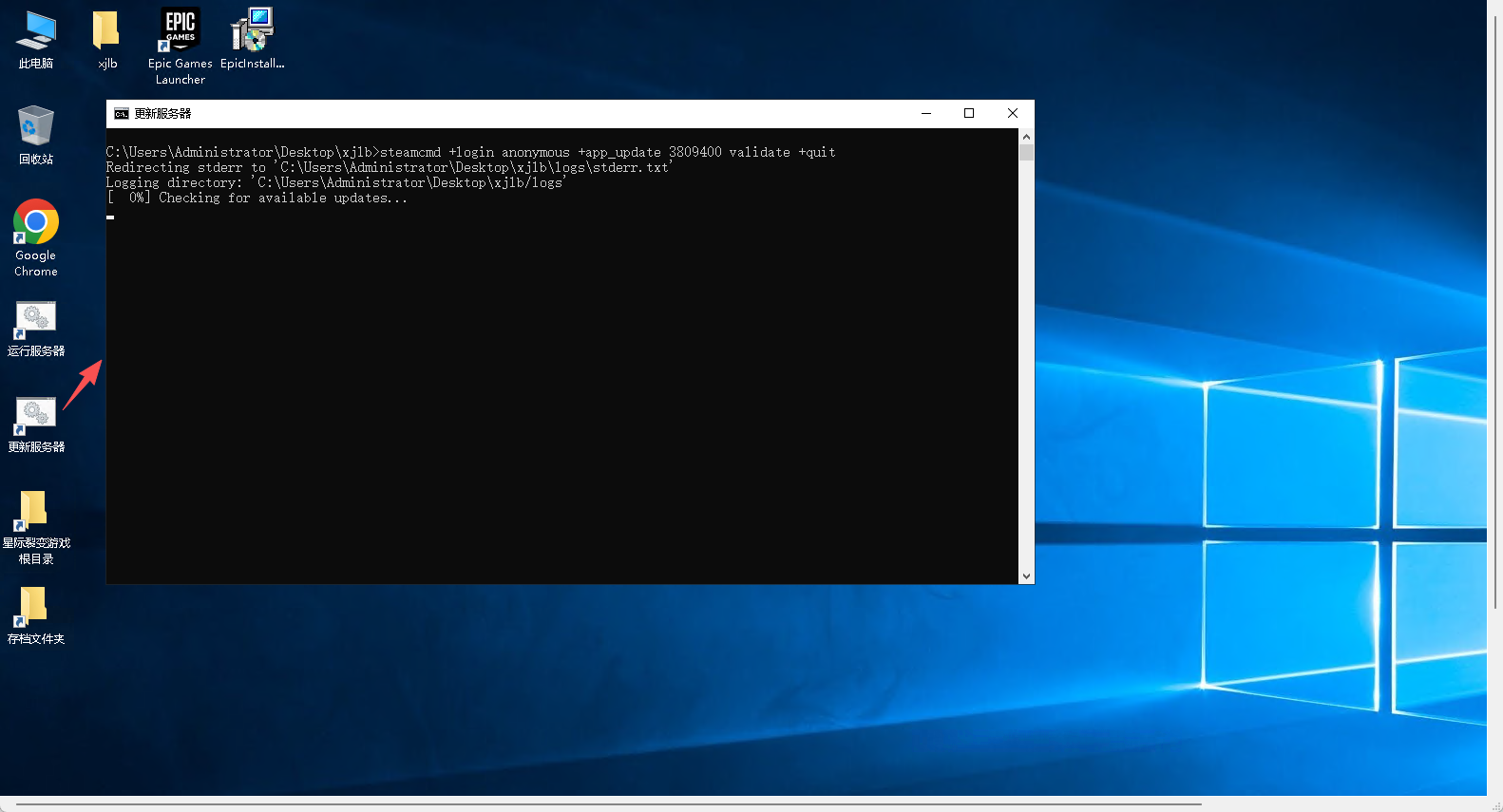Click the console vertical scrollbar thumb
The height and width of the screenshot is (812, 1503).
pyautogui.click(x=1026, y=153)
